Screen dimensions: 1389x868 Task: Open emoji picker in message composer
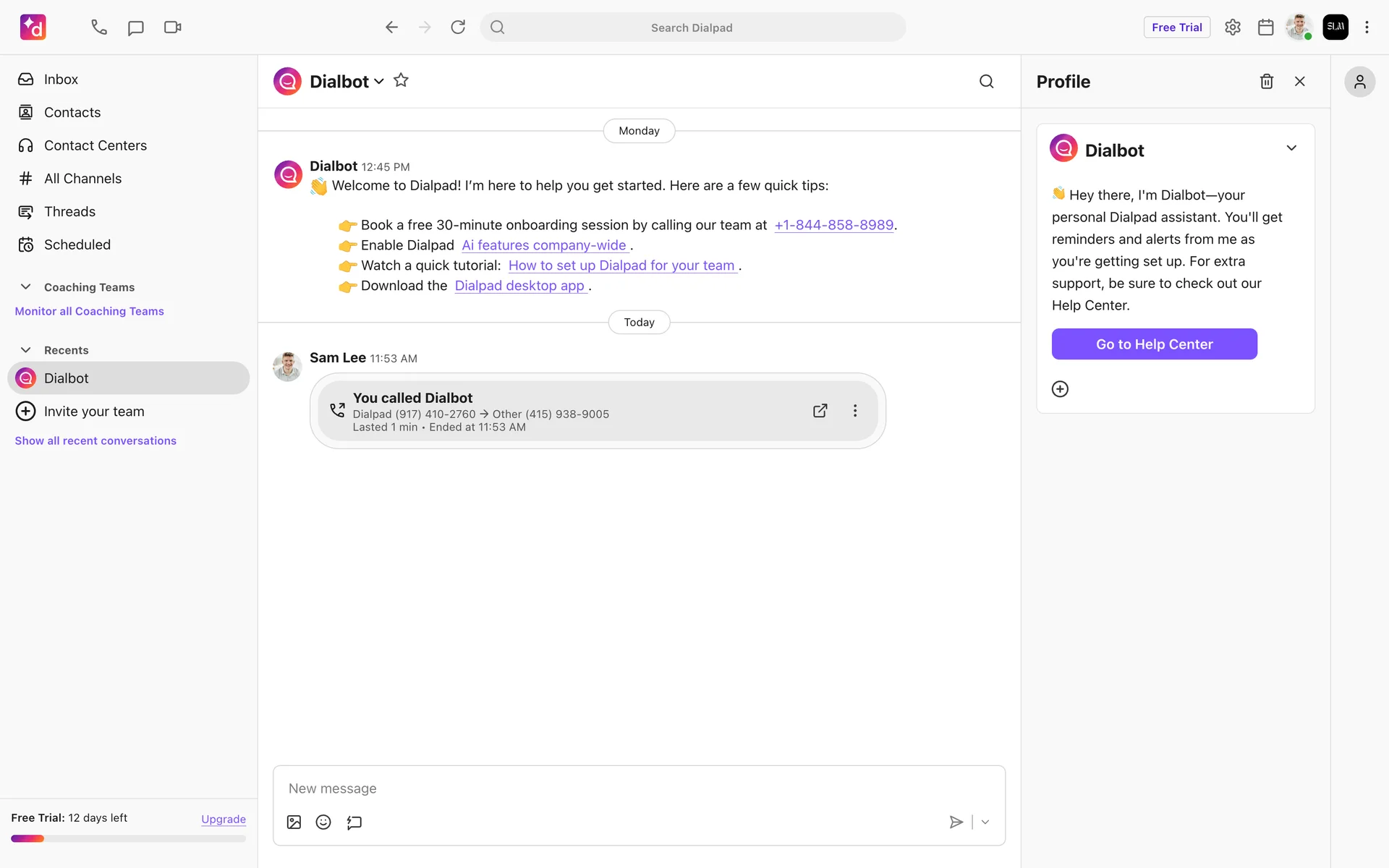pyautogui.click(x=323, y=822)
